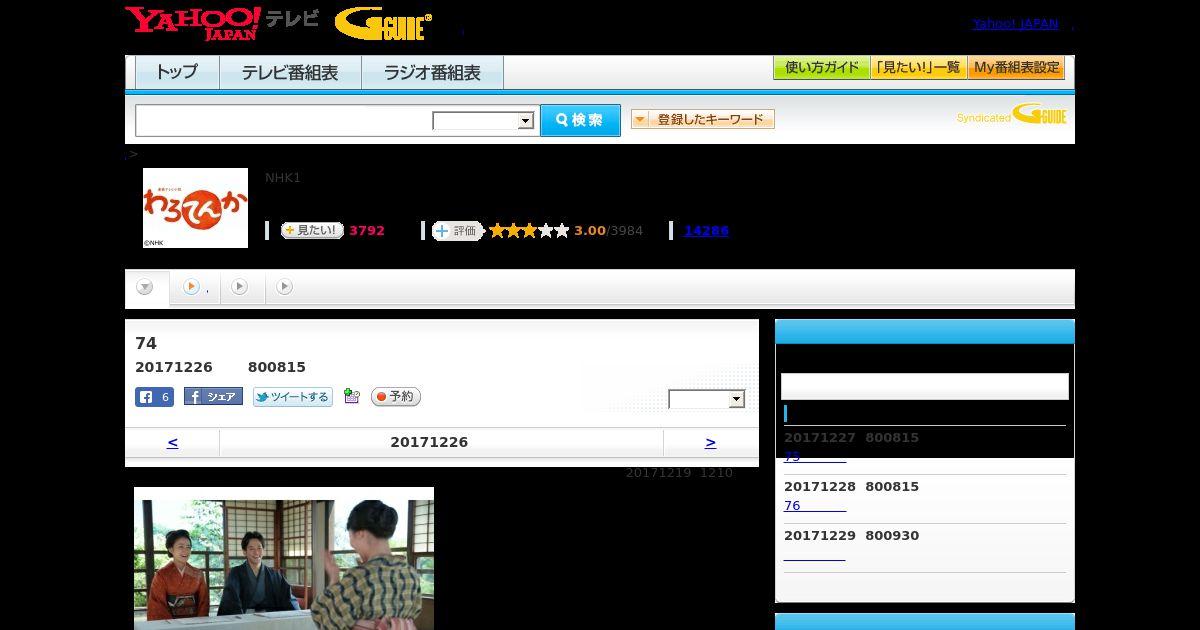Open the link under the 20171229 entry
Screen dimensions: 1200x630
(x=814, y=555)
